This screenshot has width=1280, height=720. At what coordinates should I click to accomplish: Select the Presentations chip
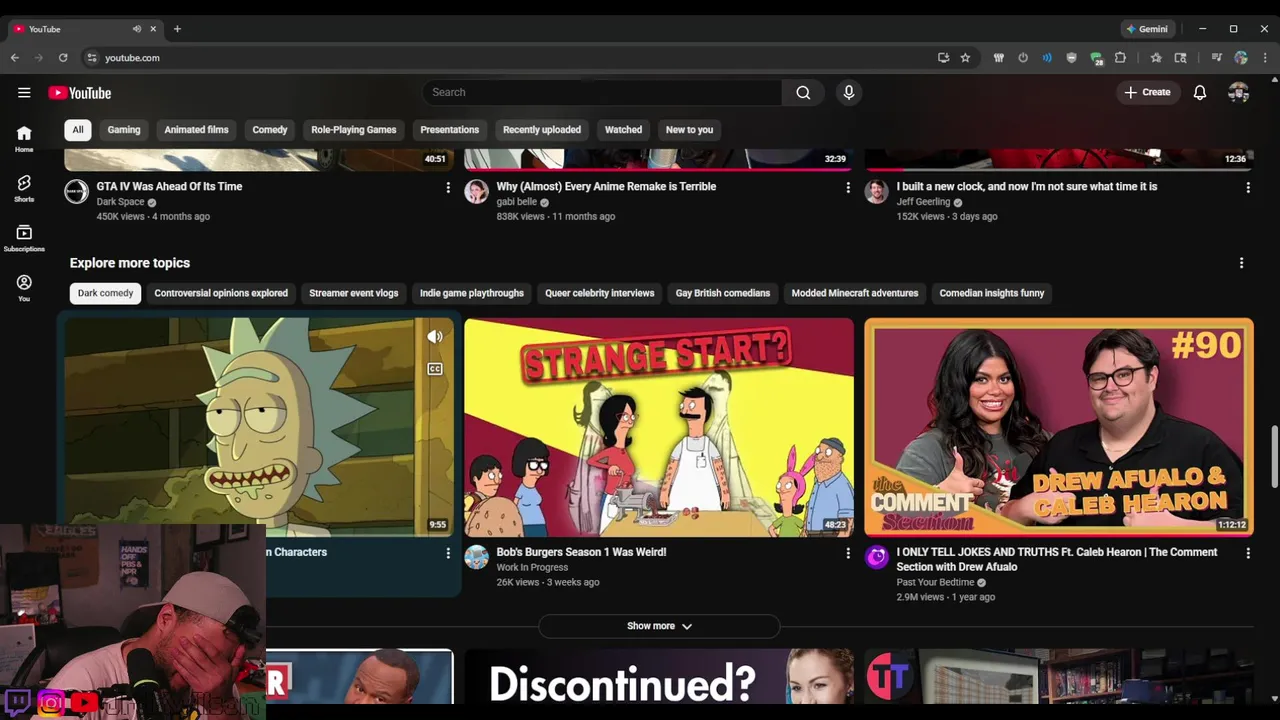pos(450,130)
